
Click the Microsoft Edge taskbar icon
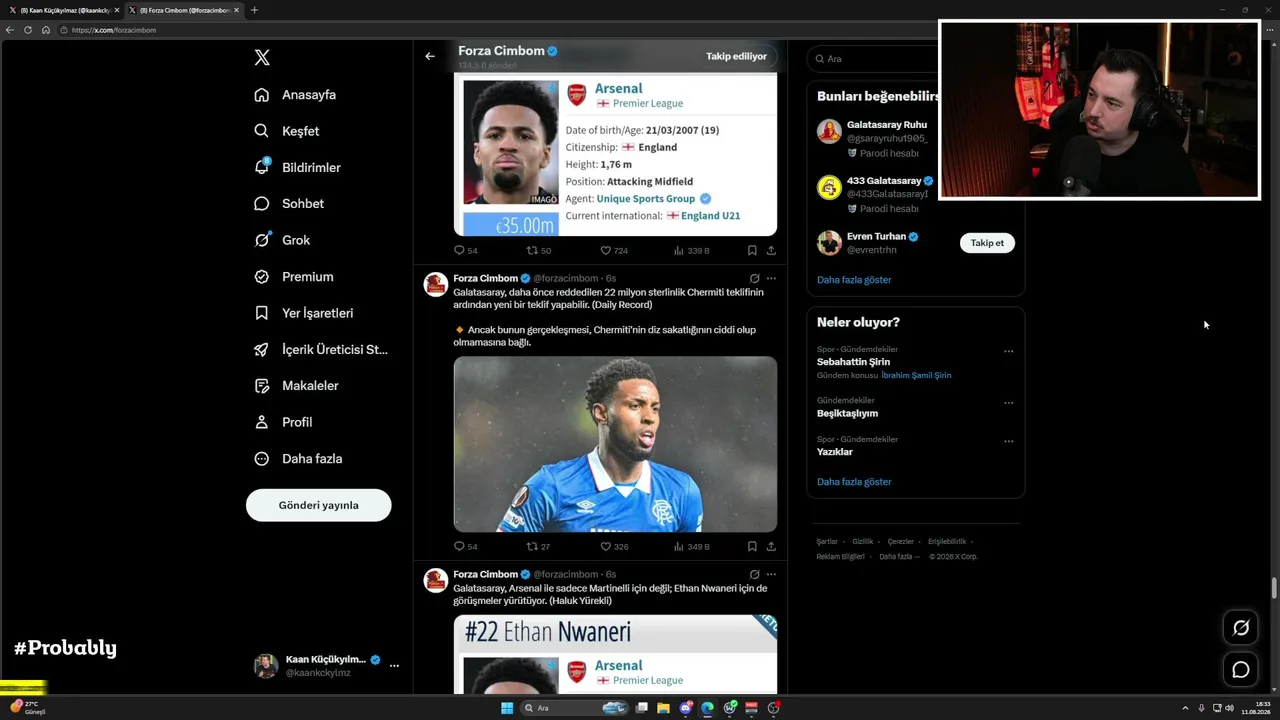pos(707,708)
